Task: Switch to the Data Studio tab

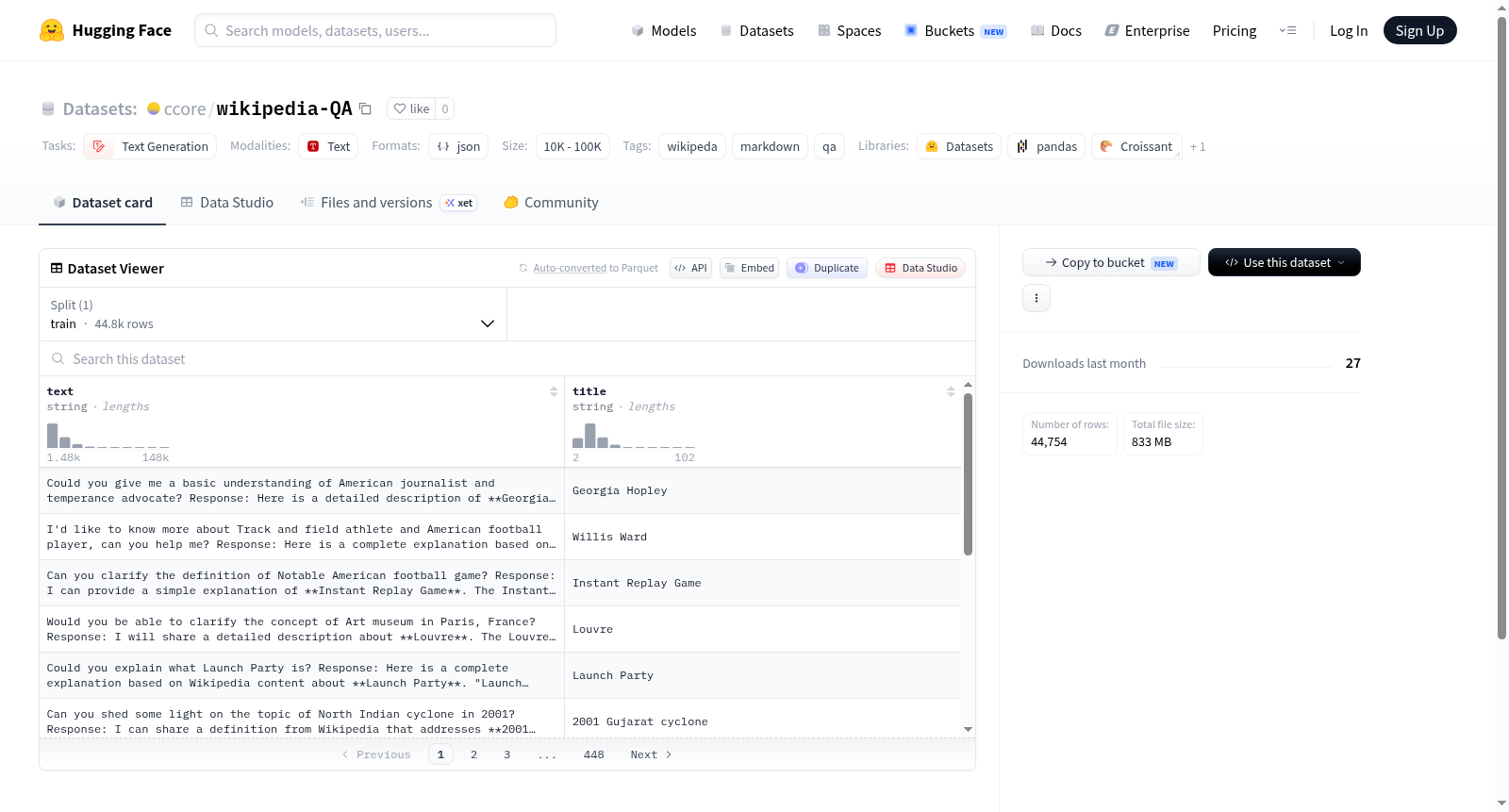Action: [227, 202]
